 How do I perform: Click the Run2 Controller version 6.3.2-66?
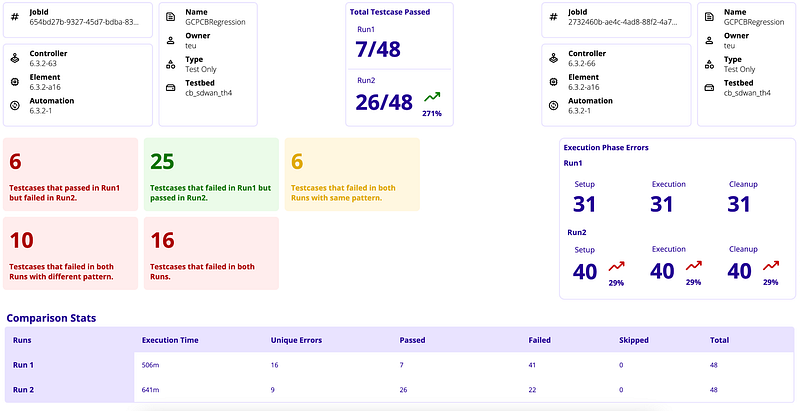point(582,63)
